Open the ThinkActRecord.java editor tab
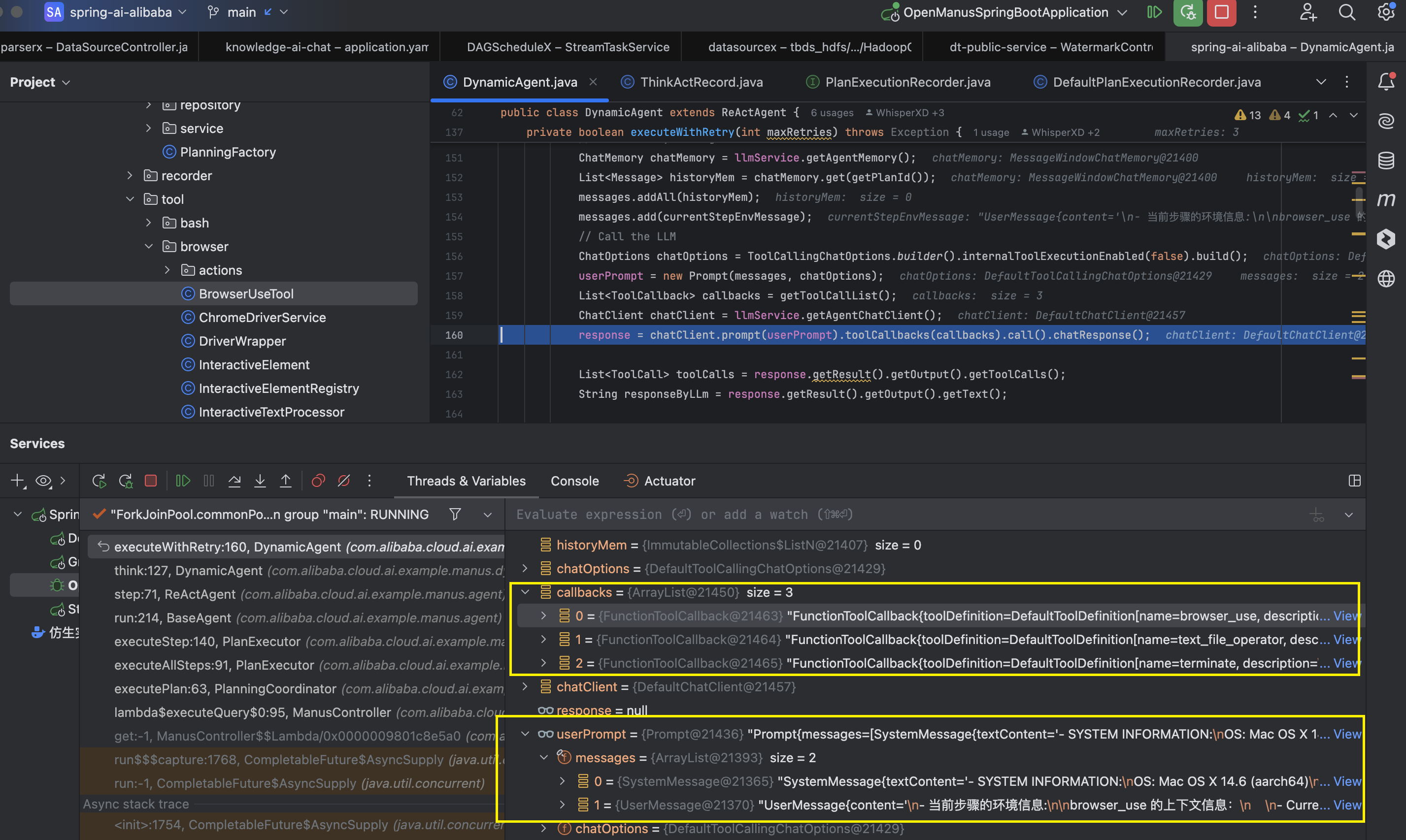 pos(701,82)
